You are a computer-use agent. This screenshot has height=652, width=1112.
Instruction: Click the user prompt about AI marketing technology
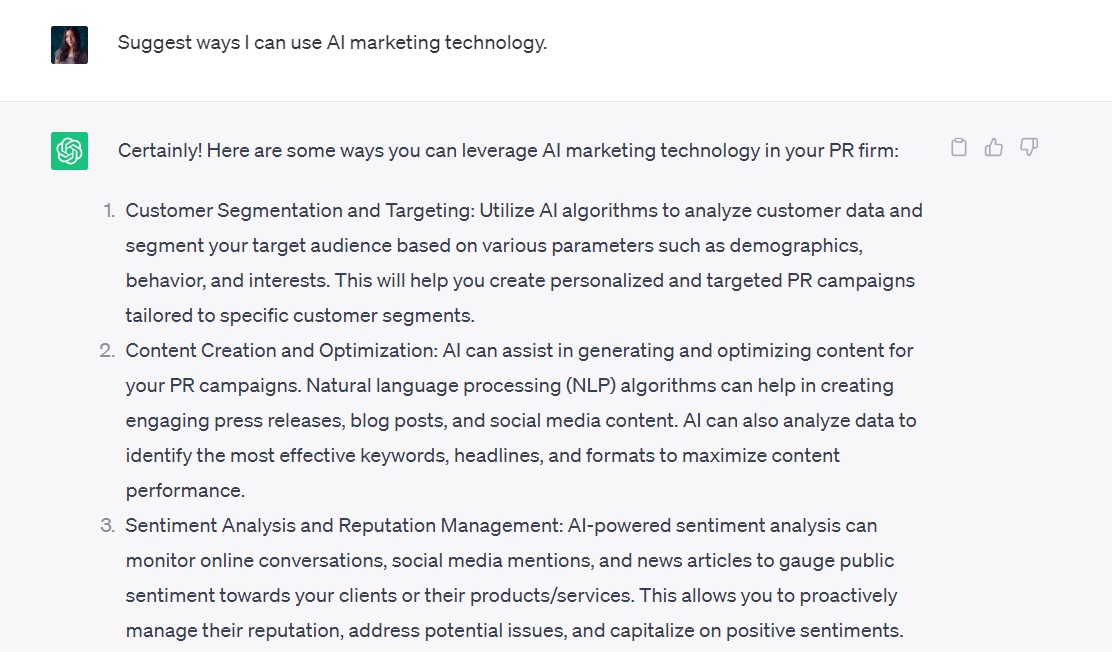pos(332,43)
